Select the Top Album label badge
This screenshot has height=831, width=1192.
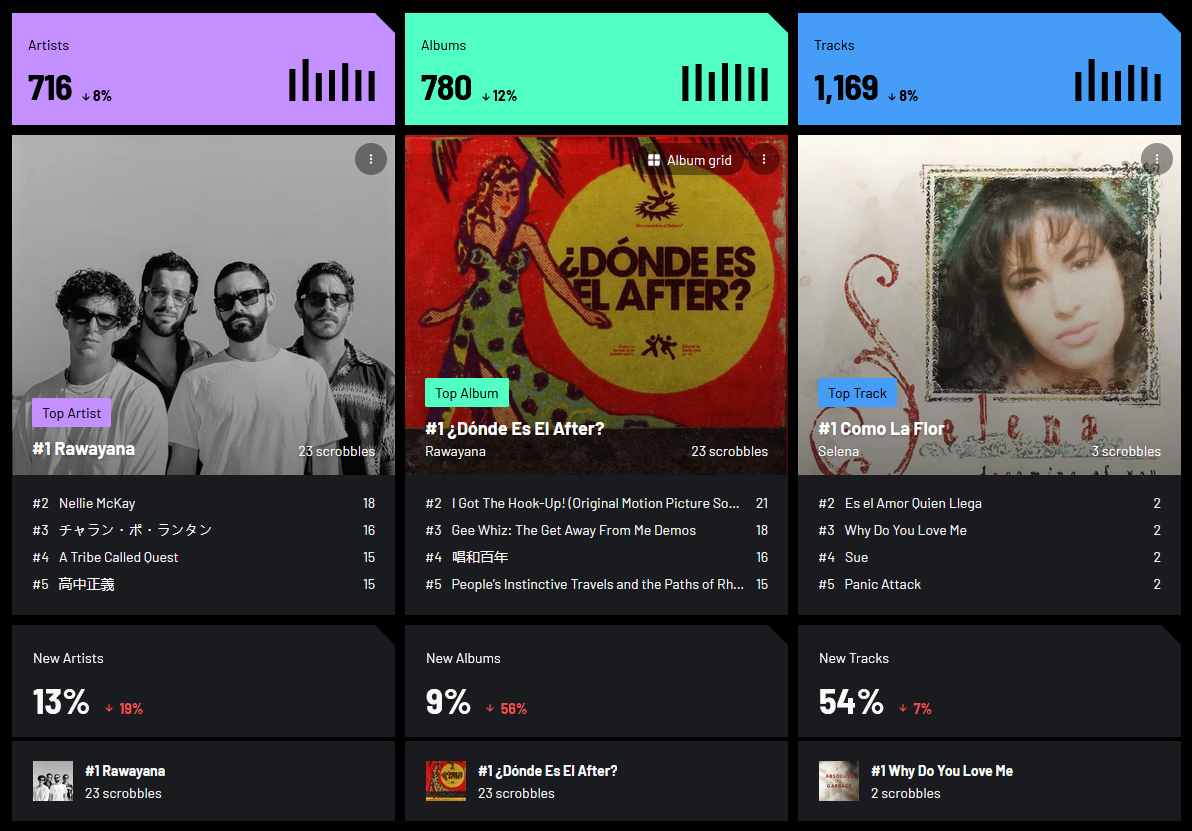467,393
